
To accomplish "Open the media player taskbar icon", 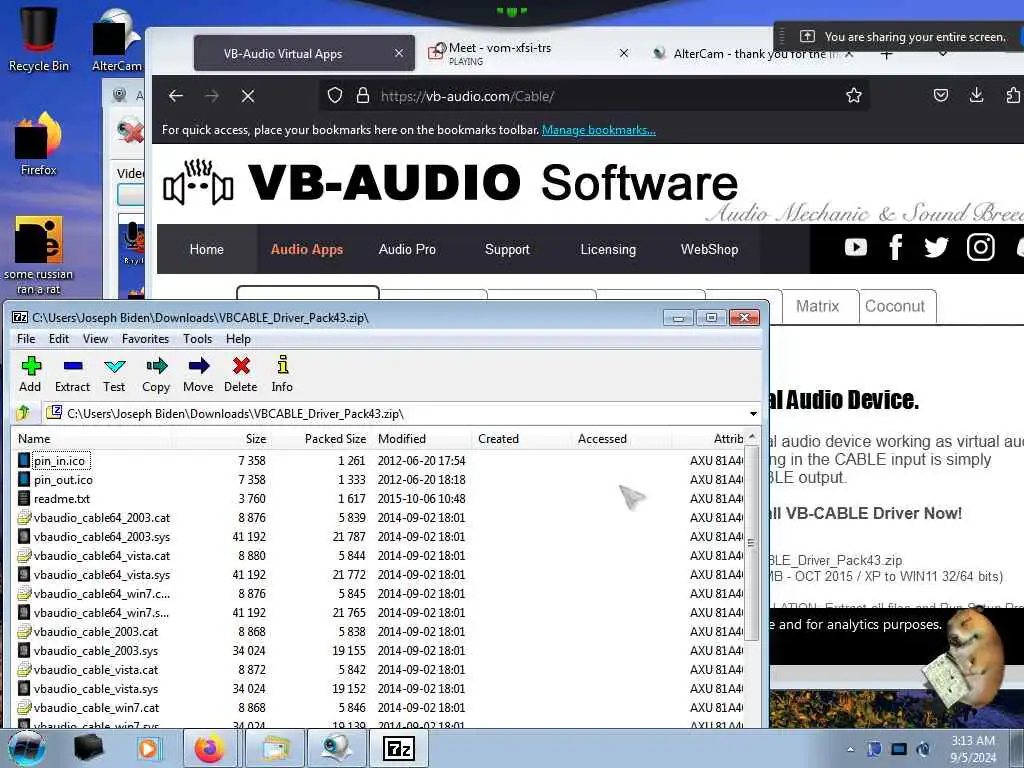I will (148, 748).
